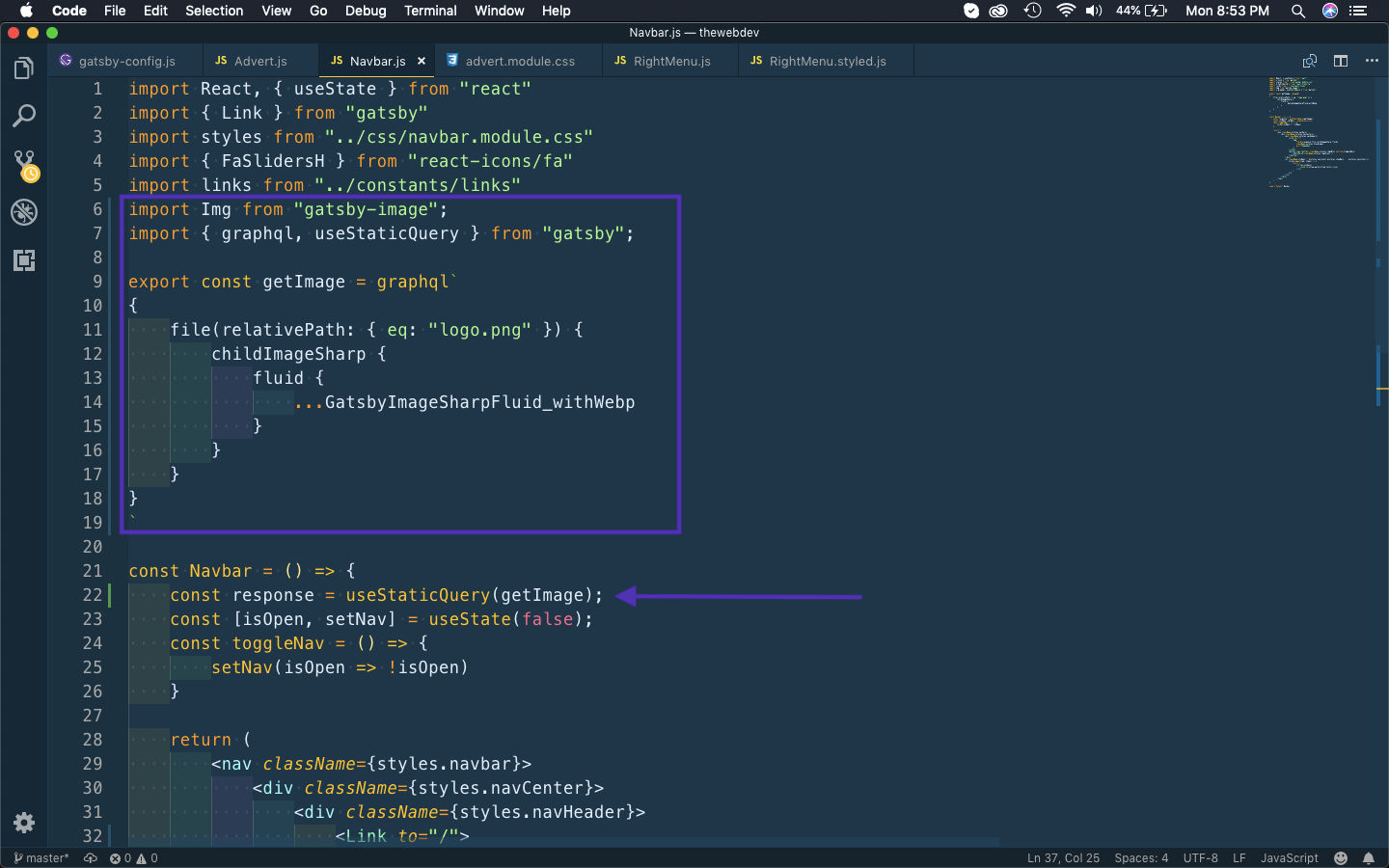Switch to the gatsby-config.js tab
The height and width of the screenshot is (868, 1389).
tap(126, 61)
